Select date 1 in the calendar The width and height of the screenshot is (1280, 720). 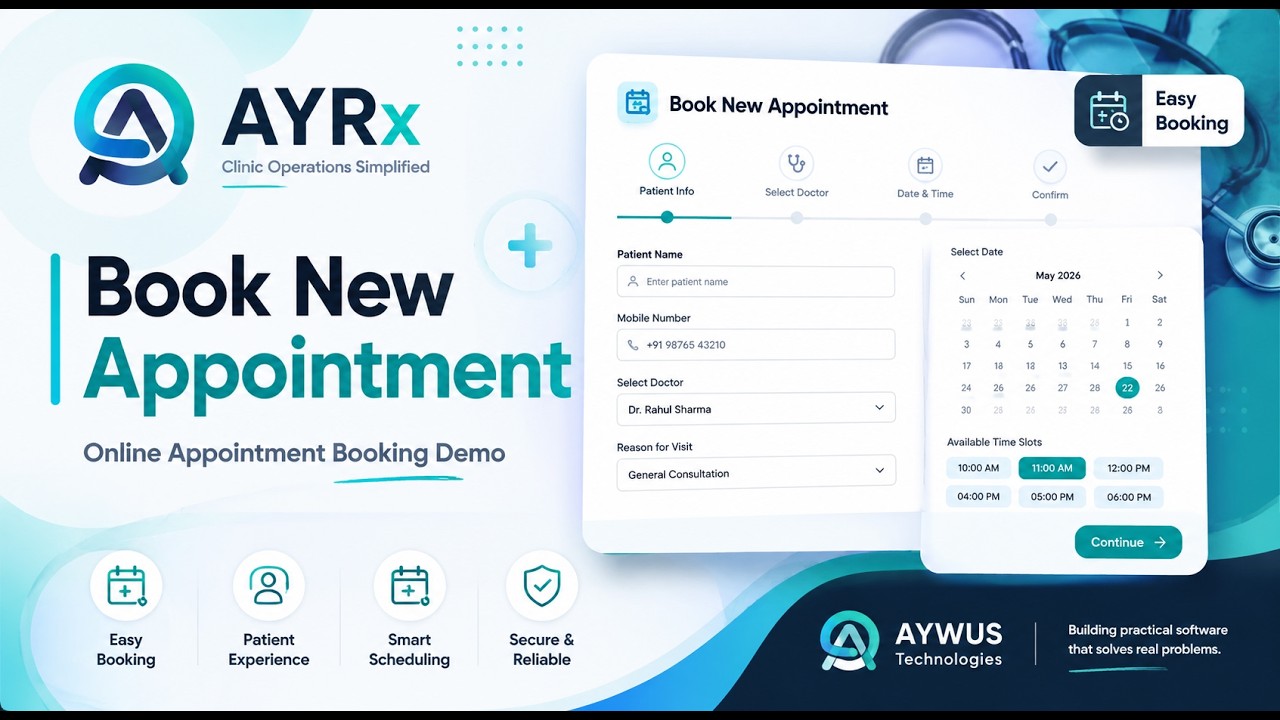tap(1127, 323)
